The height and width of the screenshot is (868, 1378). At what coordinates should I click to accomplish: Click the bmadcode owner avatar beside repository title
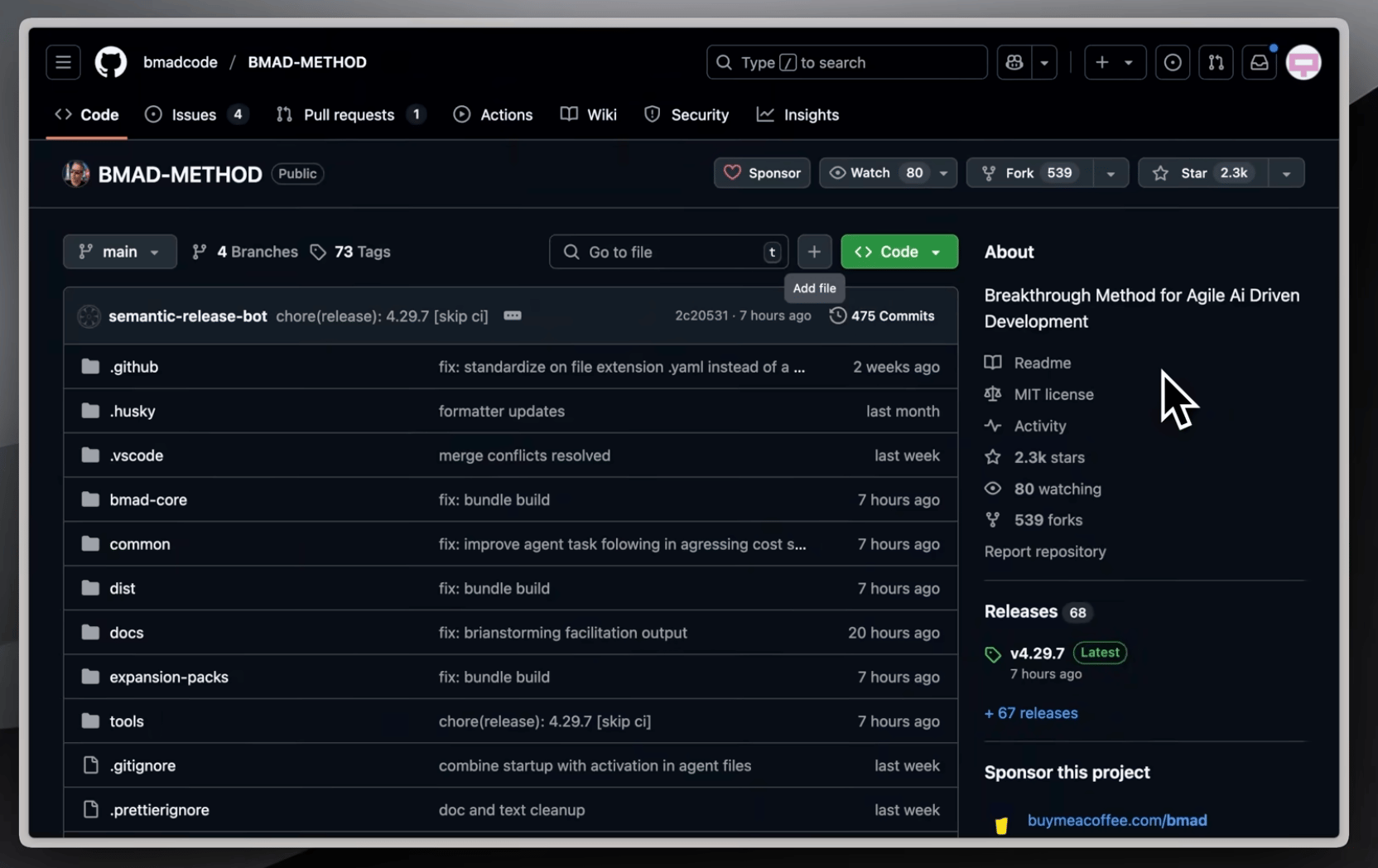pos(76,174)
